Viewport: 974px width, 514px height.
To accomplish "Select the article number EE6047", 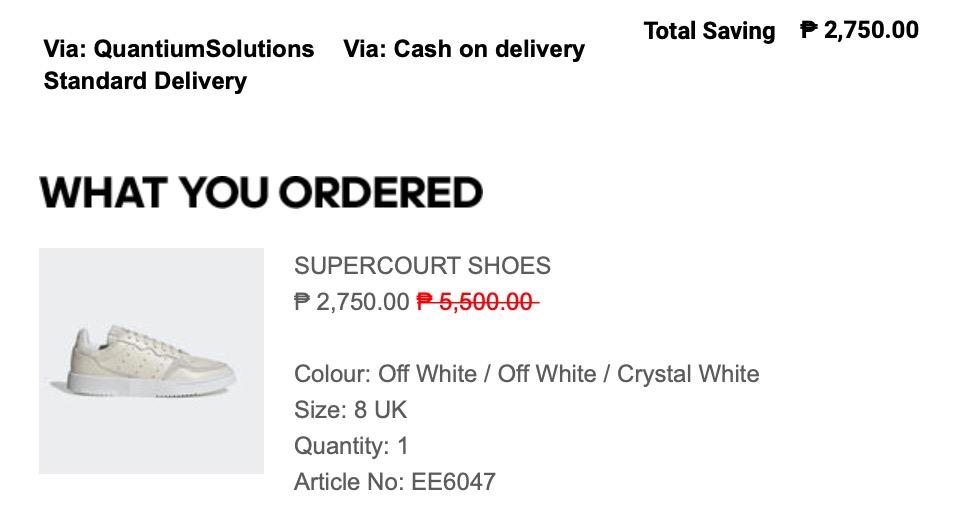I will [x=453, y=482].
